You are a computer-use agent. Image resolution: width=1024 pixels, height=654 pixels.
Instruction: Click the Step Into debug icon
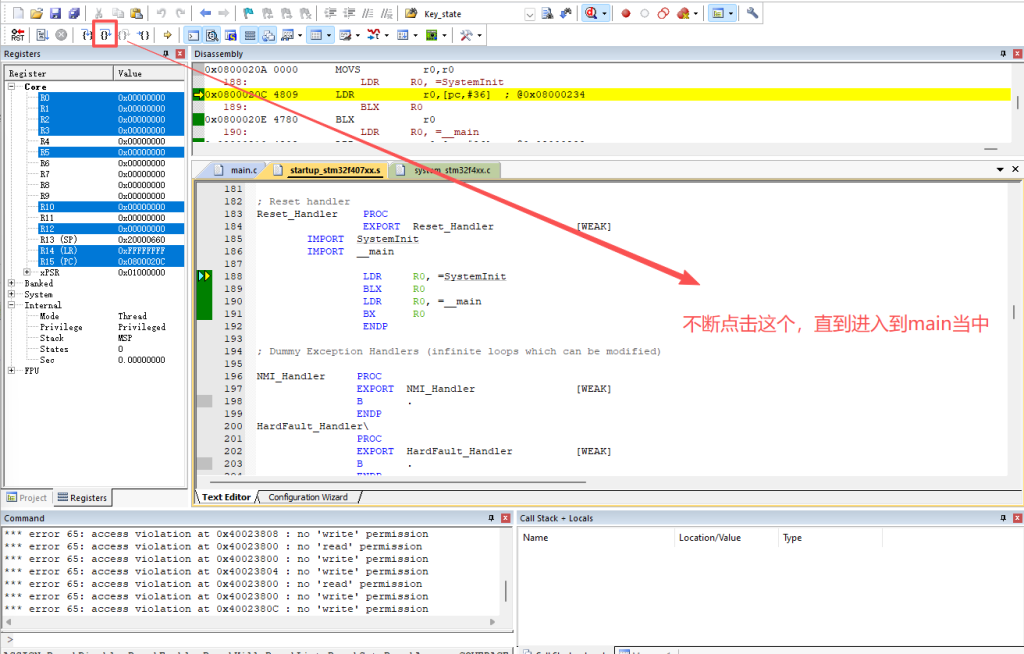coord(87,35)
